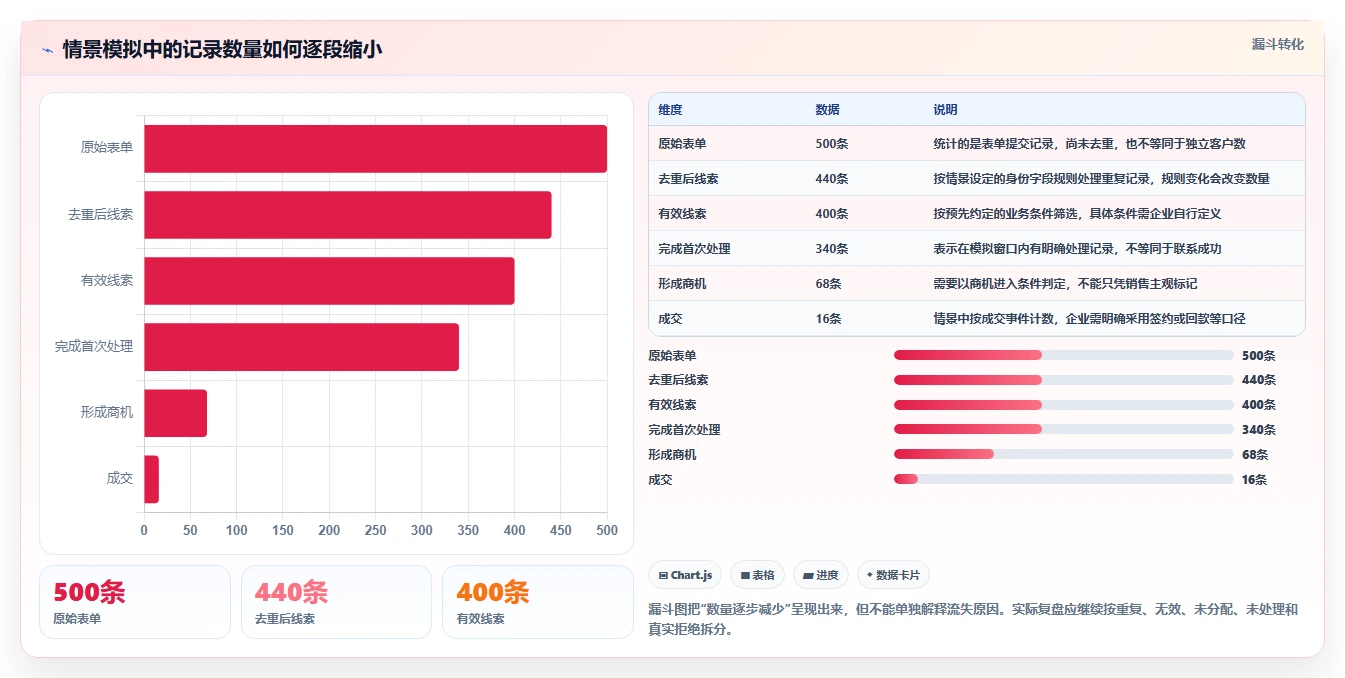The image size is (1345, 678).
Task: Click the 形成商机 chart bar
Action: click(175, 413)
